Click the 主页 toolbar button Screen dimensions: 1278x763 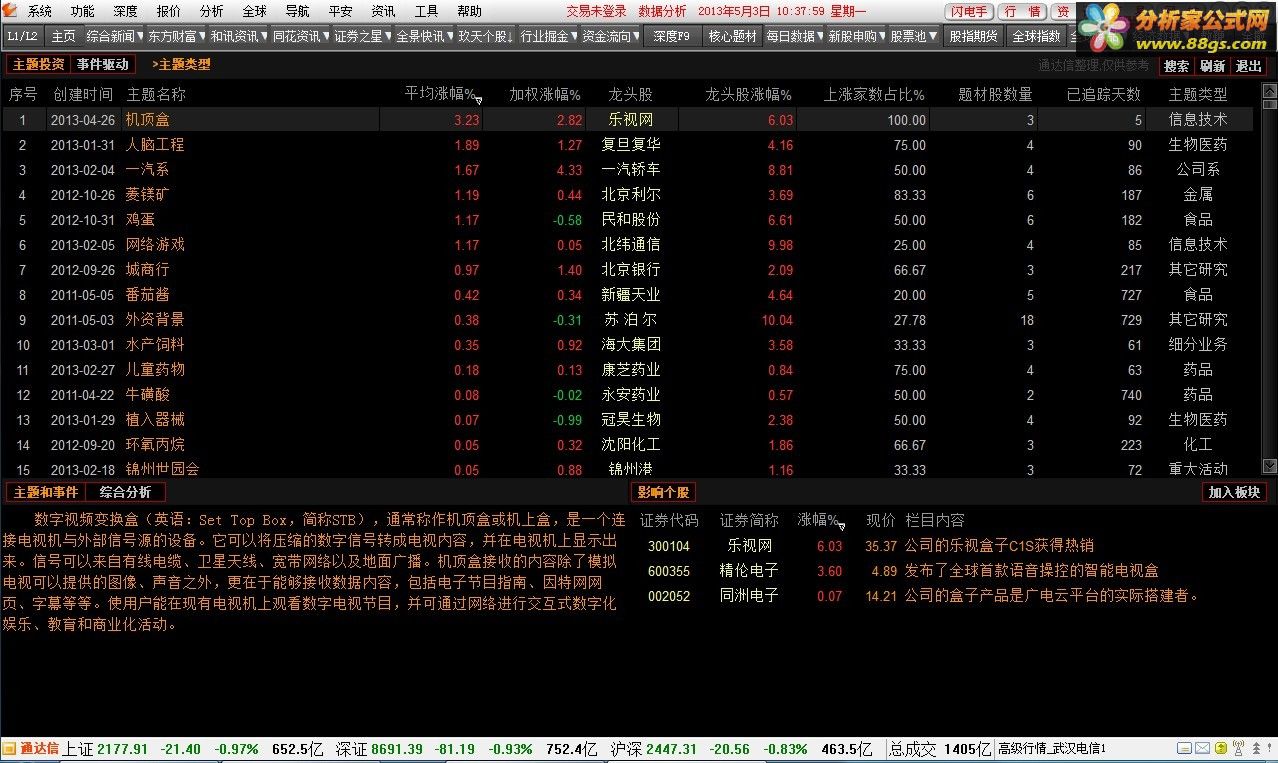[x=63, y=36]
